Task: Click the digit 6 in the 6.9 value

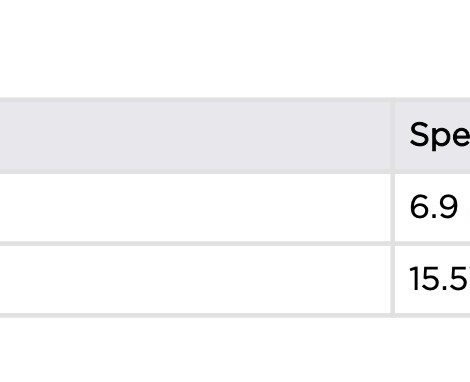Action: pos(419,207)
